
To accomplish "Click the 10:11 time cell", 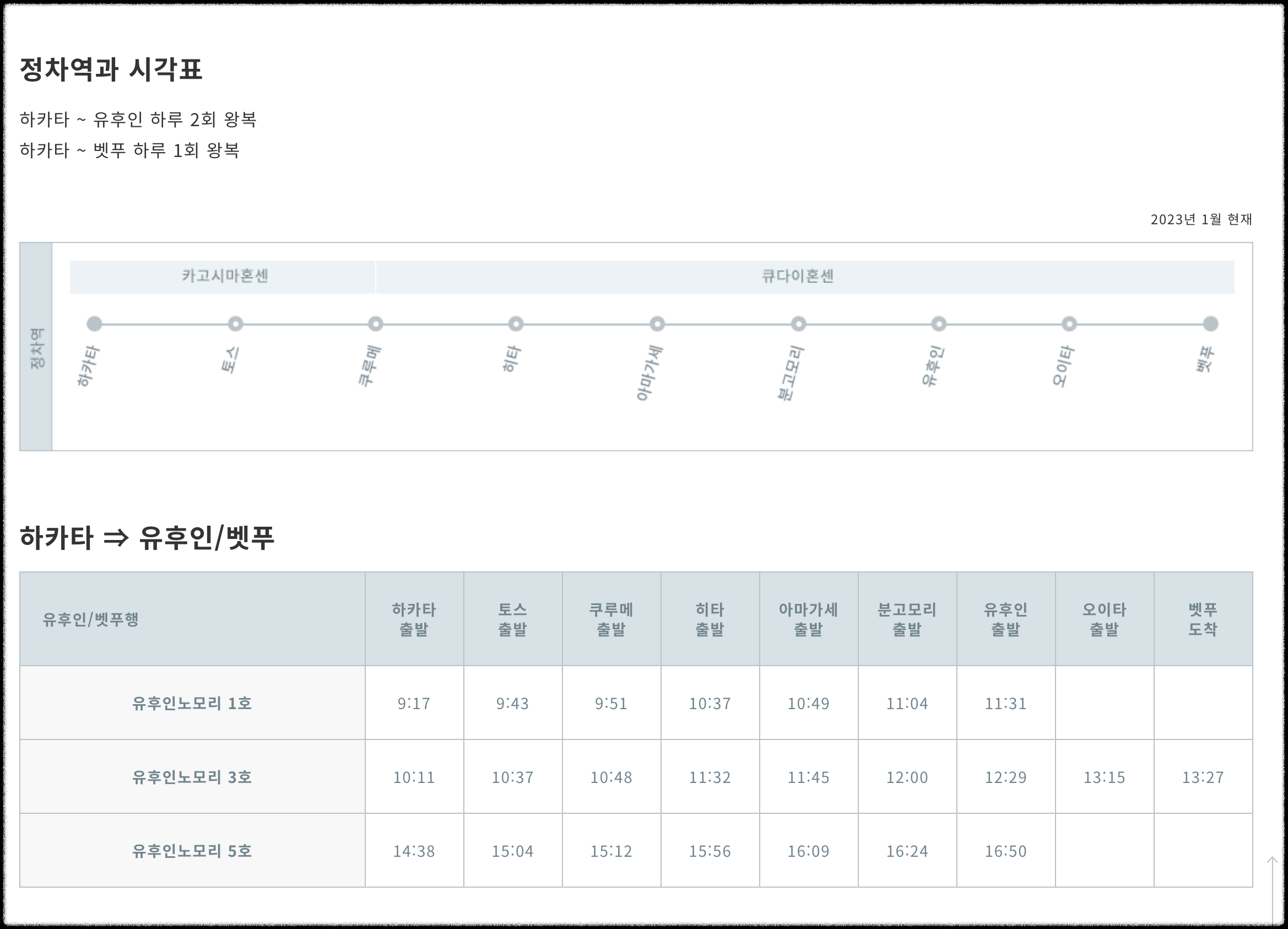I will [x=414, y=777].
